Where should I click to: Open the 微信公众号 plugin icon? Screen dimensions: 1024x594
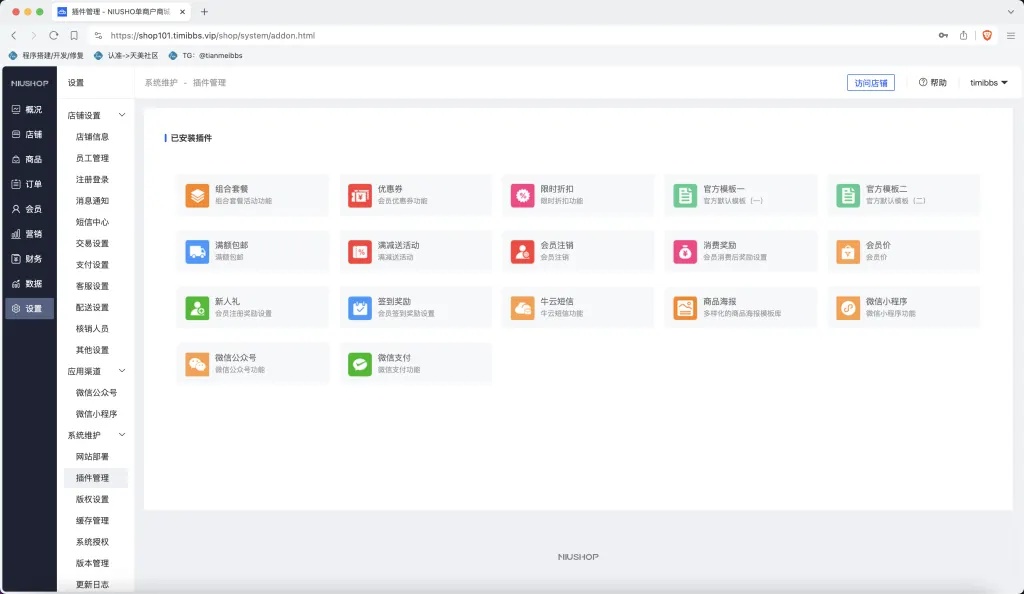pos(197,364)
